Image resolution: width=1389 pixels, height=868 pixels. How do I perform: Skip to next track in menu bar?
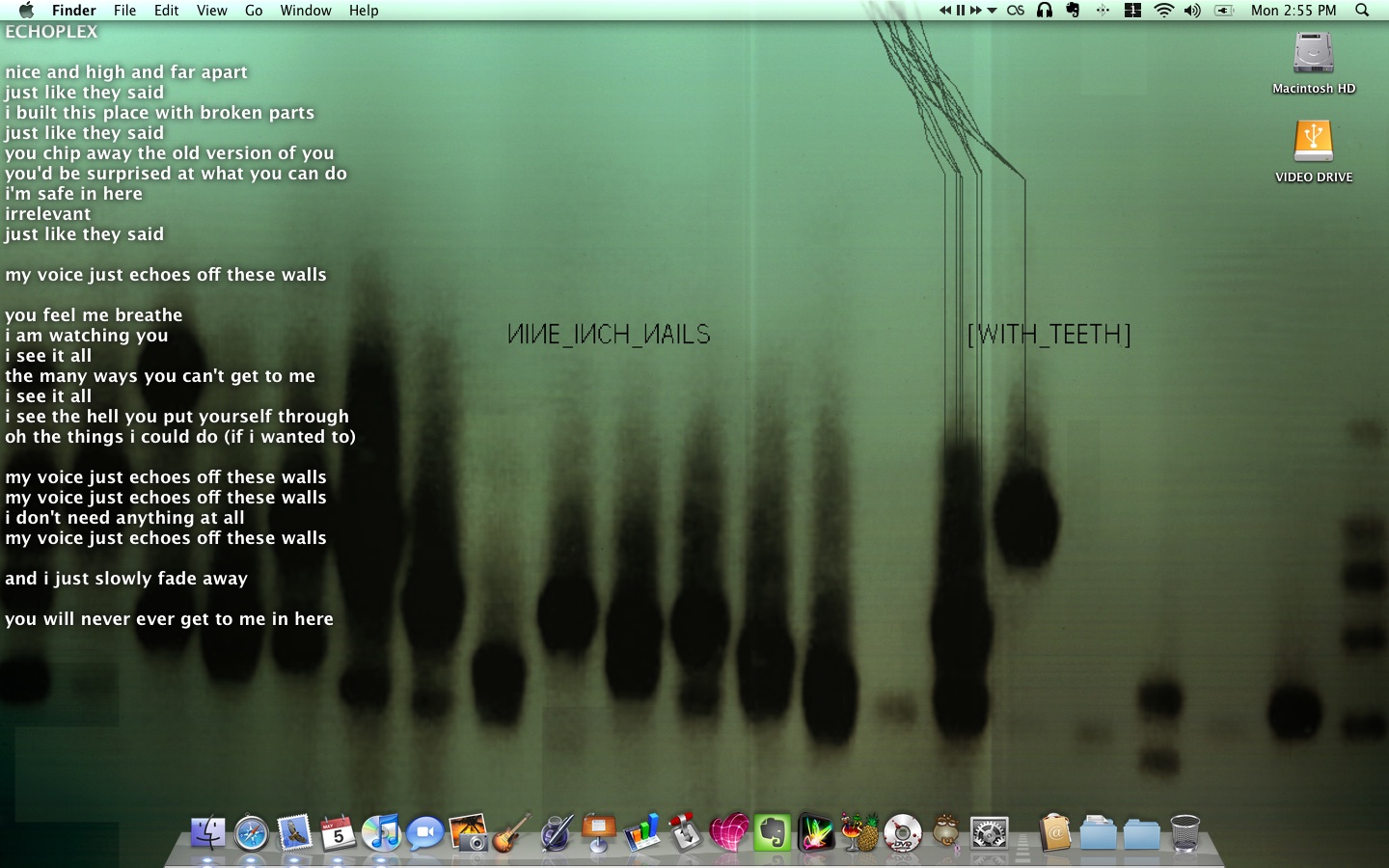pyautogui.click(x=975, y=11)
